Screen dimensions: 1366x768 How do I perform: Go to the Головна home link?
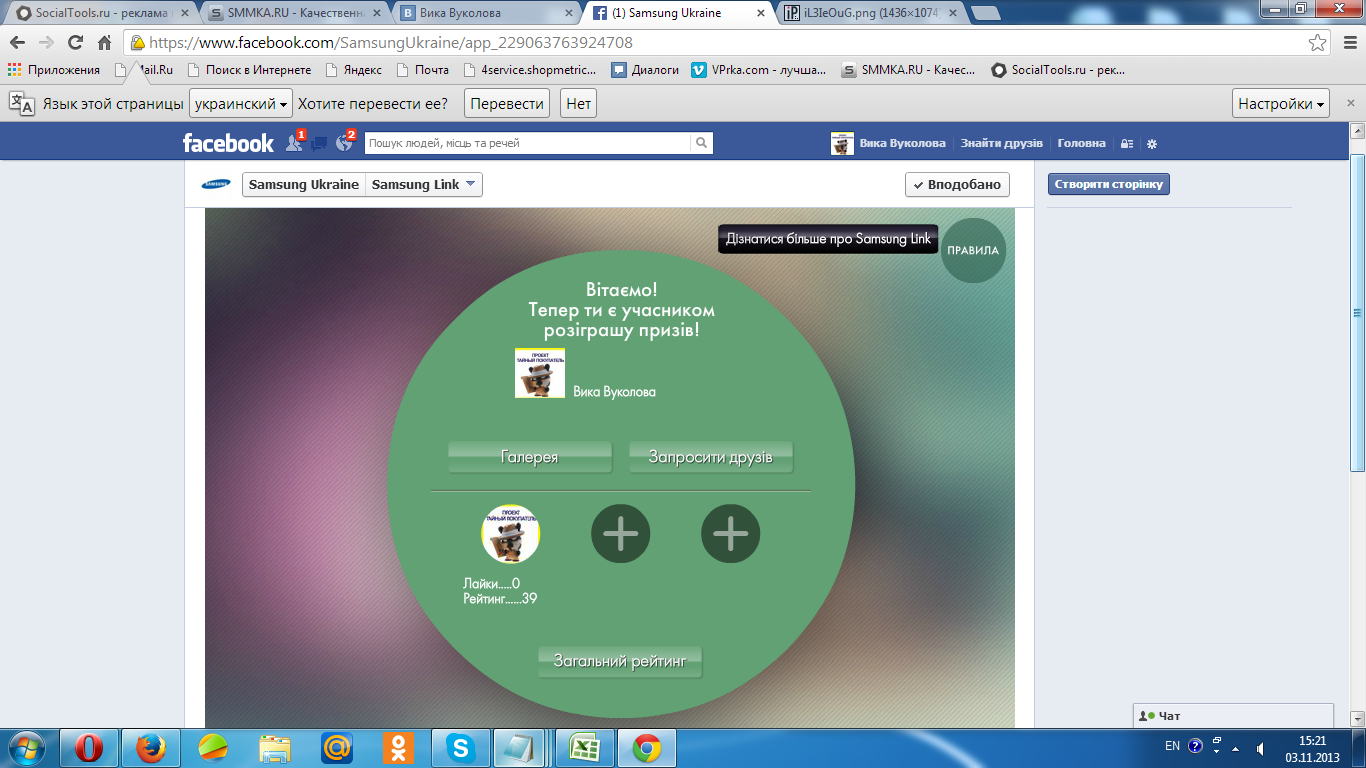tap(1082, 143)
